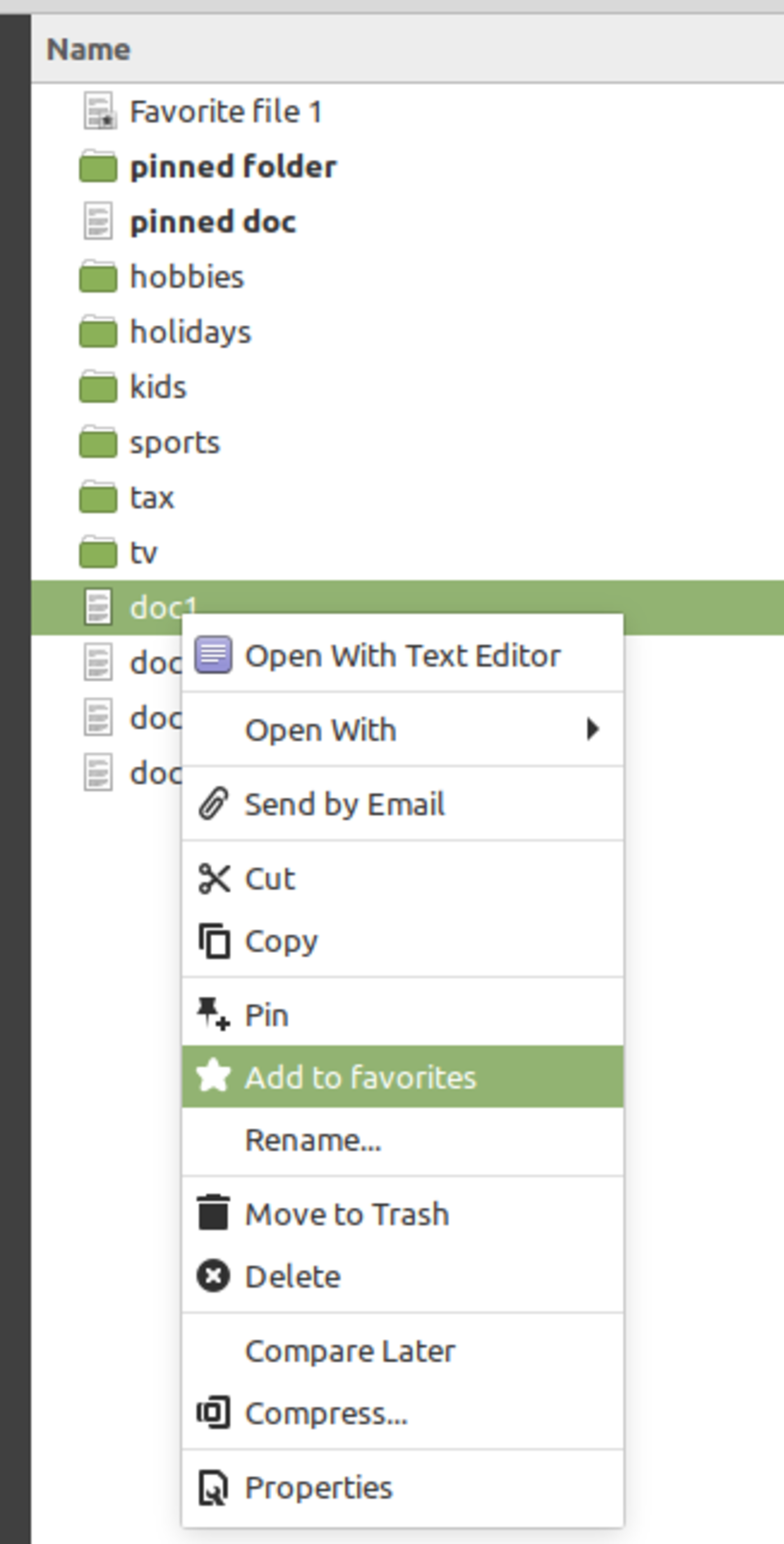Screen dimensions: 784x1544
Task: Select the pinned doc file
Action: click(x=213, y=221)
